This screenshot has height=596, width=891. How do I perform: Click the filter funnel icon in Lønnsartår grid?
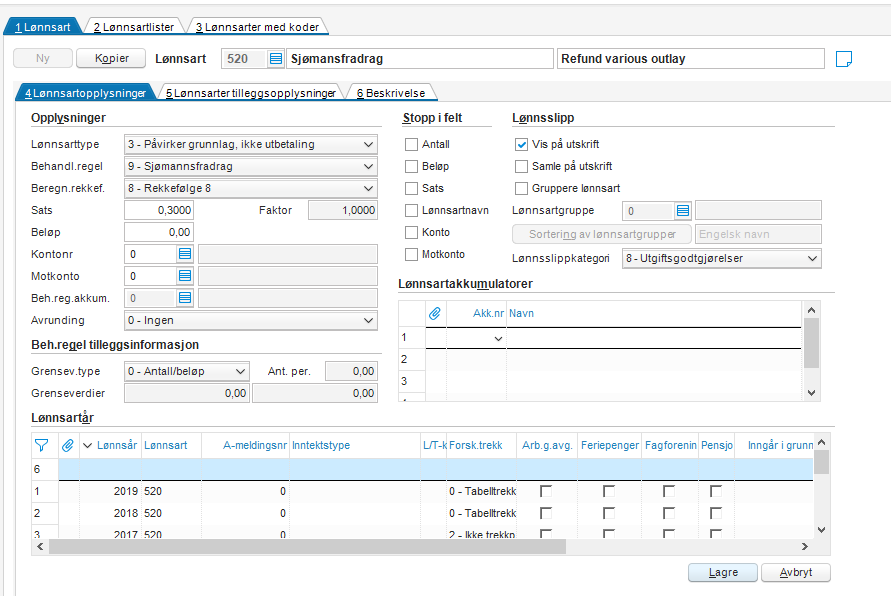click(42, 445)
